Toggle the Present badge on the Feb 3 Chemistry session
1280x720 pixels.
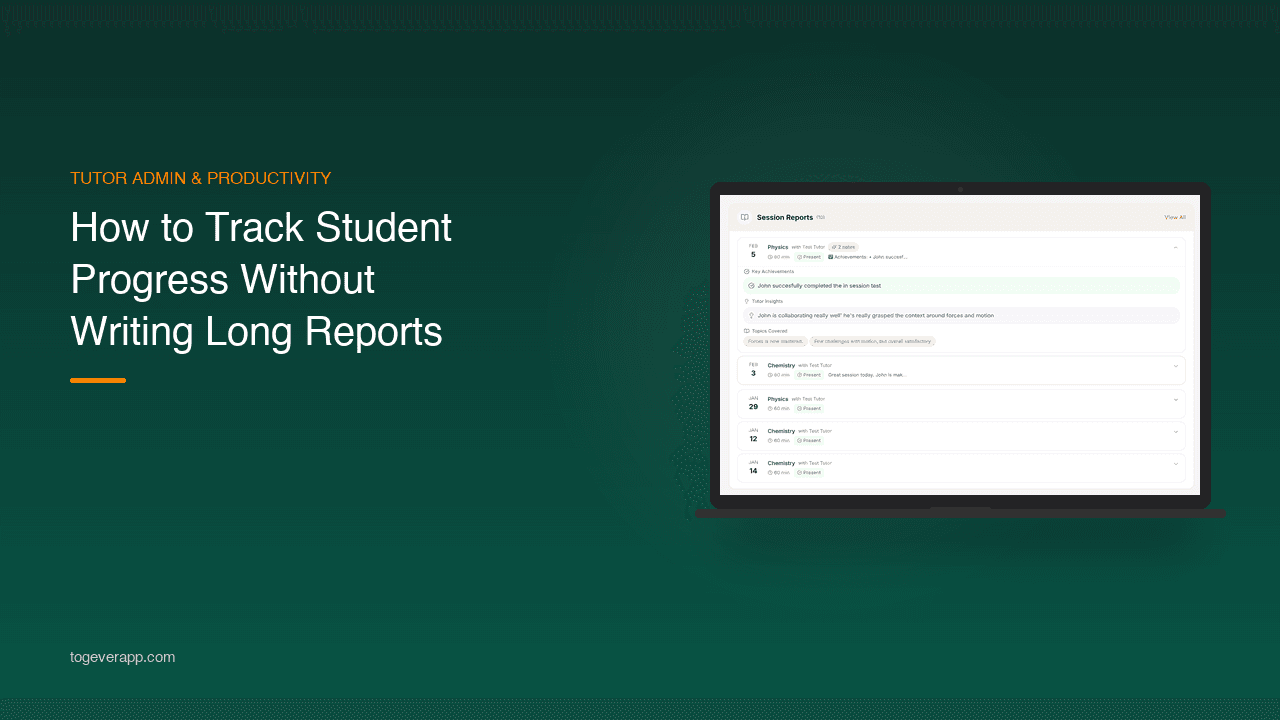click(810, 373)
